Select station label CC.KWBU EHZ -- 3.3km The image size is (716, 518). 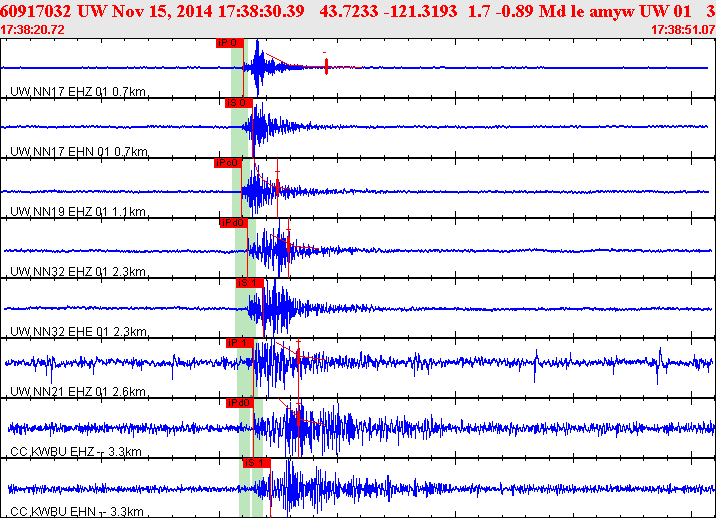(x=76, y=452)
